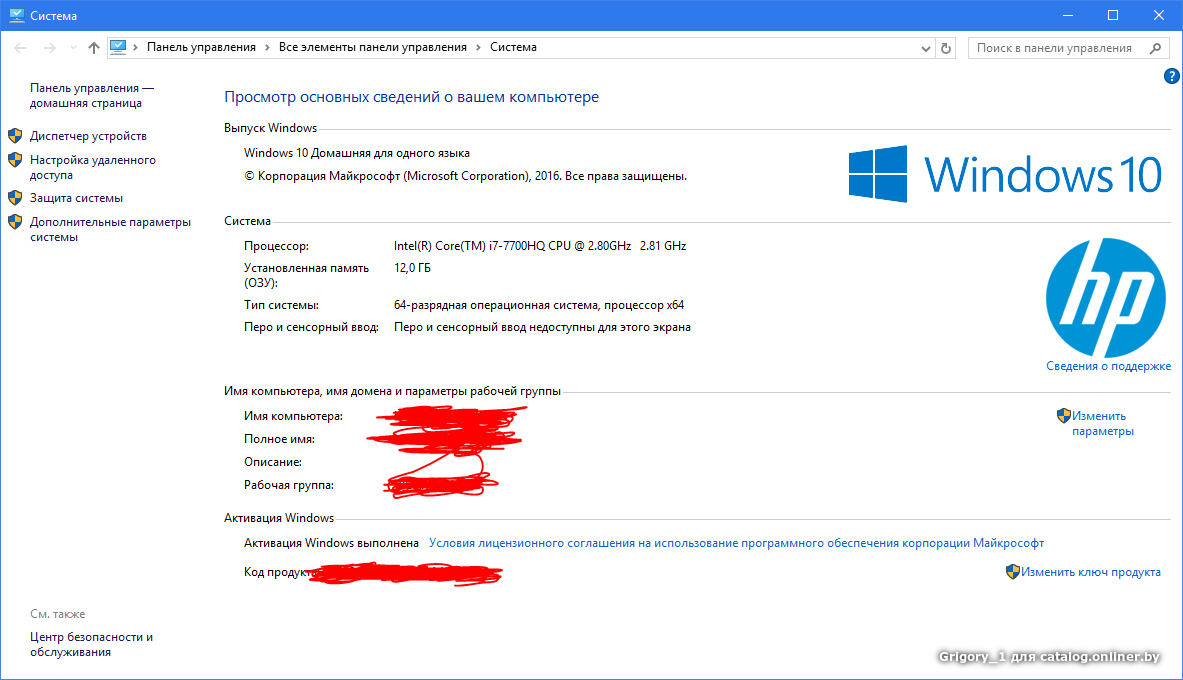Open Центр безопасности и обслуживания
The width and height of the screenshot is (1183, 680).
coord(91,645)
